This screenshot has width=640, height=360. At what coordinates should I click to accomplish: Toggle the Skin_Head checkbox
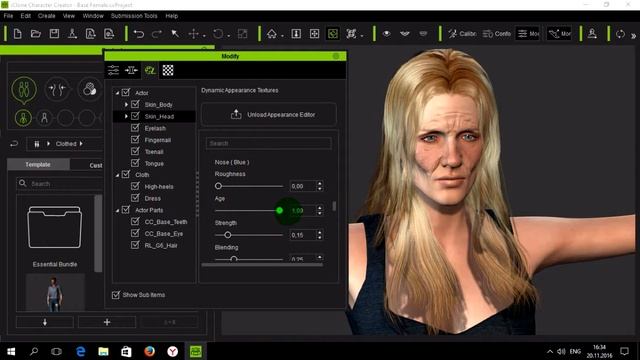coord(135,116)
